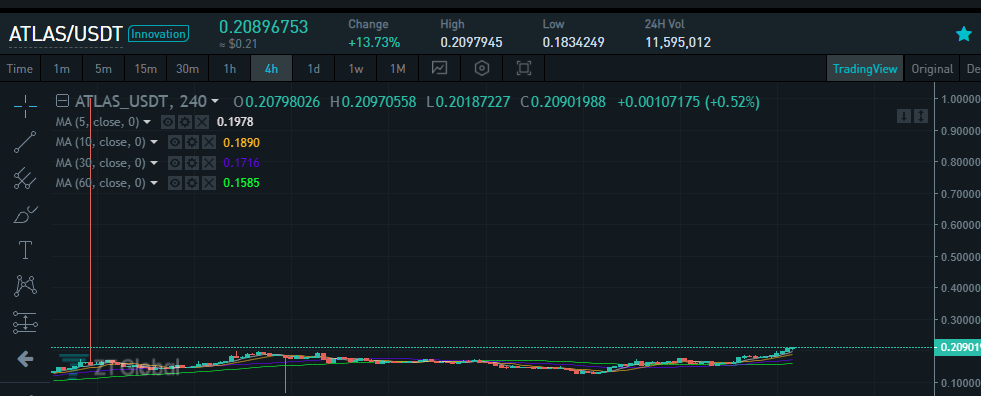Open settings for MA 60 indicator

click(x=192, y=183)
